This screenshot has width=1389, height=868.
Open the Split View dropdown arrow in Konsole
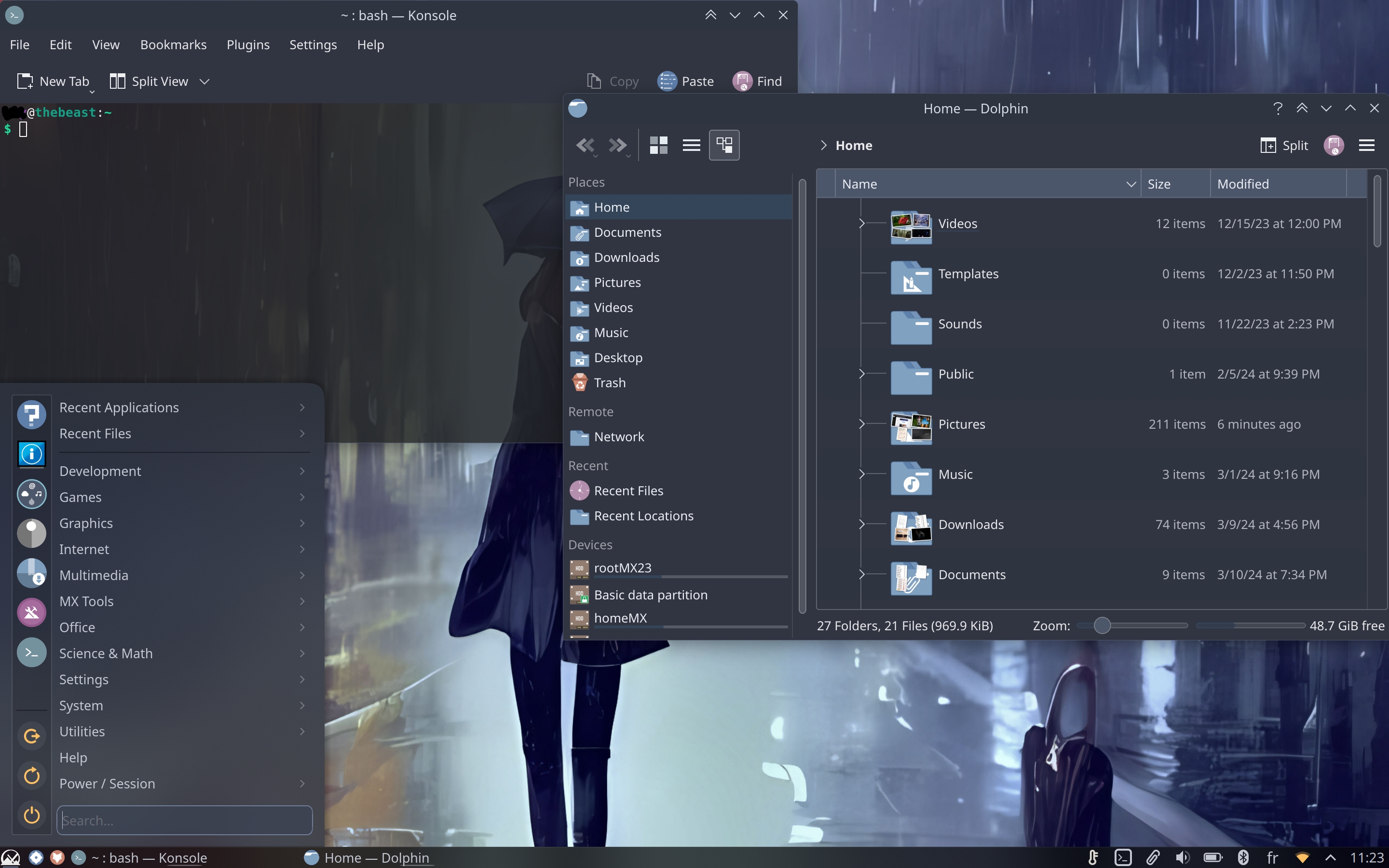(x=204, y=81)
